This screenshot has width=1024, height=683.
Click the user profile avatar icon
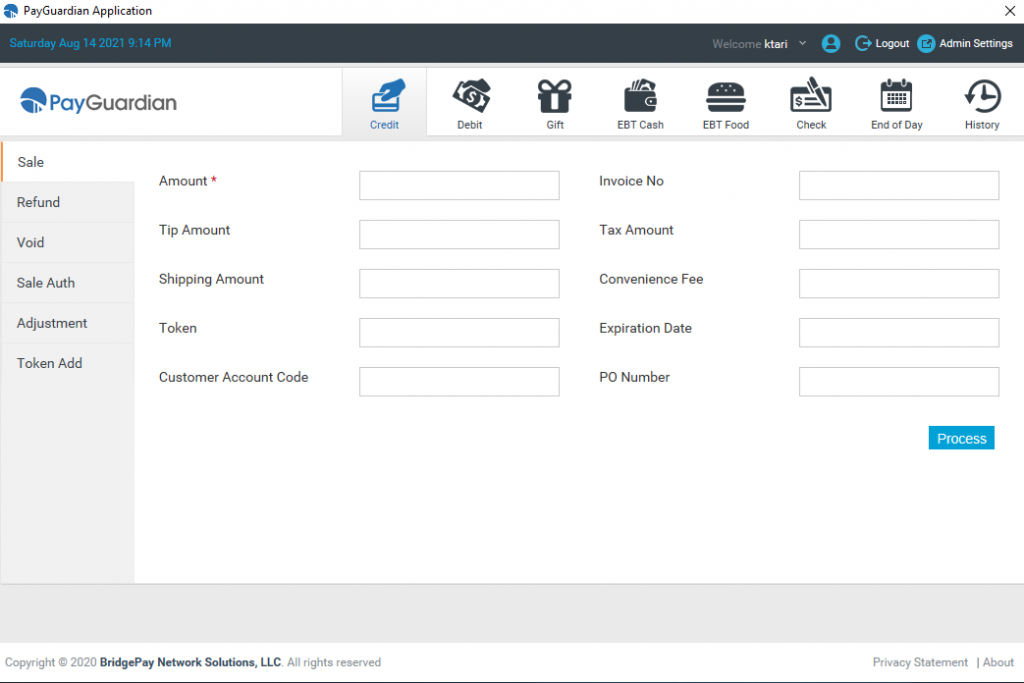[830, 44]
